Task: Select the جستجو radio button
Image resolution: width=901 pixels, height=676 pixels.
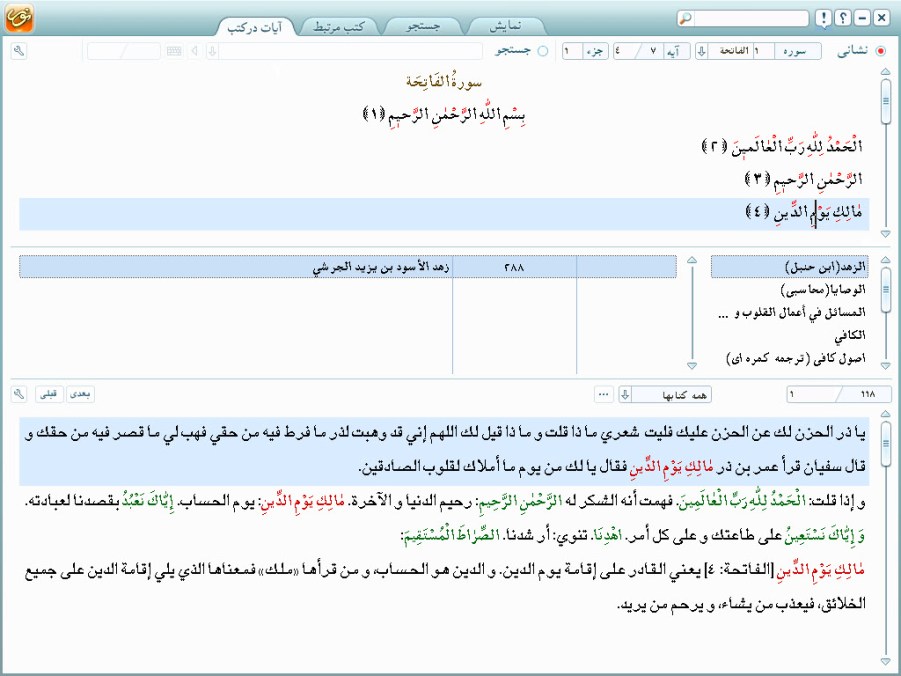Action: tap(542, 51)
